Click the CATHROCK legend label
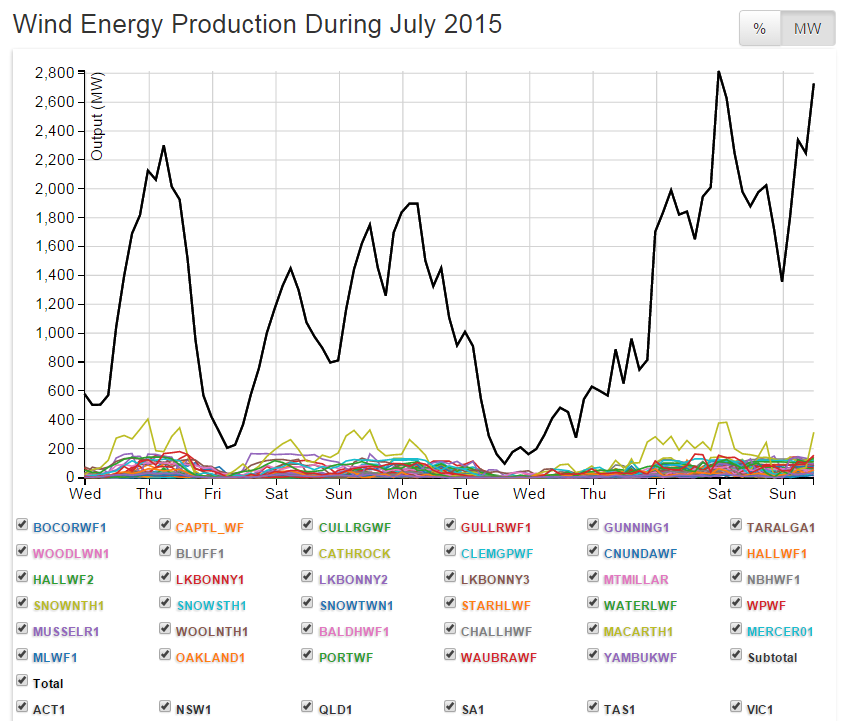This screenshot has width=844, height=721. coord(352,552)
